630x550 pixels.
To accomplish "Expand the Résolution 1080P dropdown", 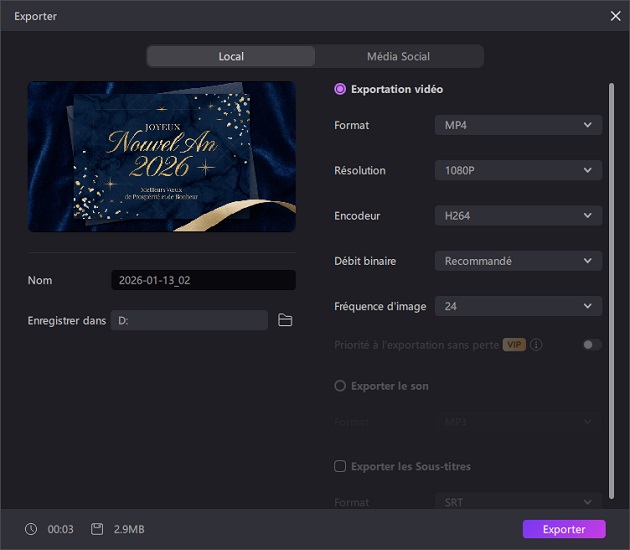I will 518,171.
